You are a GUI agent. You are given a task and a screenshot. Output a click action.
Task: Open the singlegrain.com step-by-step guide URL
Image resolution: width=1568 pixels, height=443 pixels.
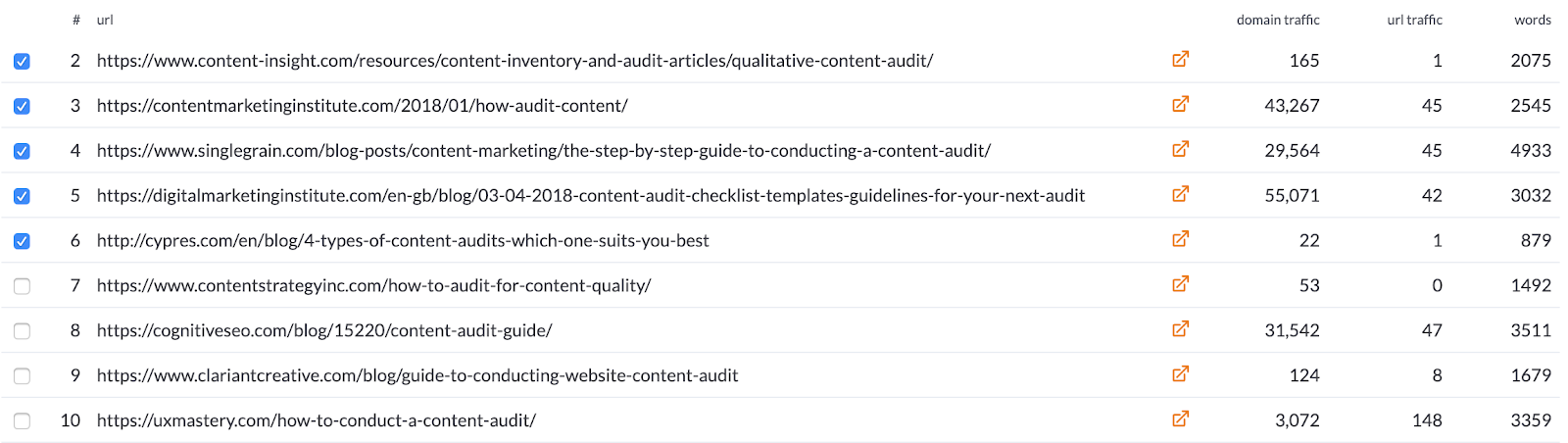tap(543, 150)
